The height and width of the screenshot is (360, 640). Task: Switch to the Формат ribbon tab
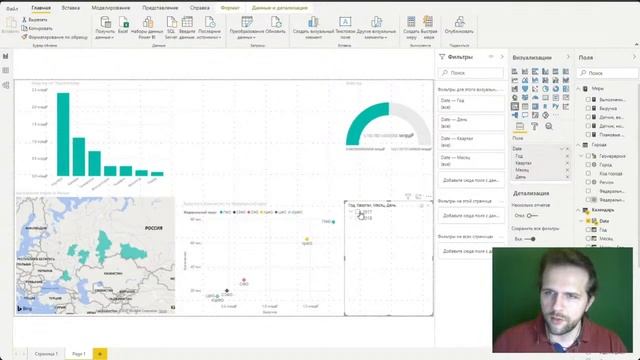(x=230, y=8)
